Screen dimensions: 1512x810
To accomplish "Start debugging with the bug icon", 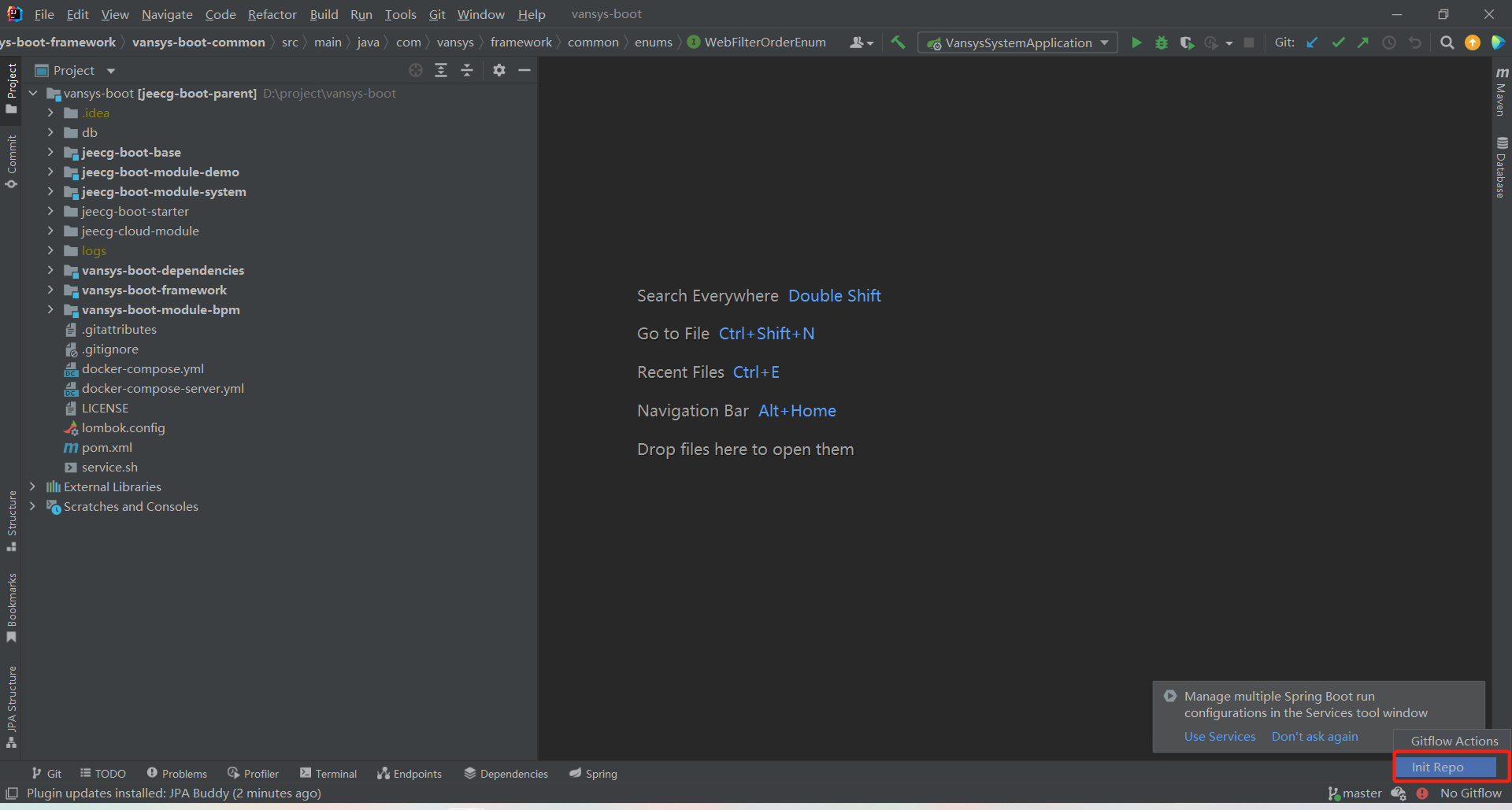I will (1161, 43).
